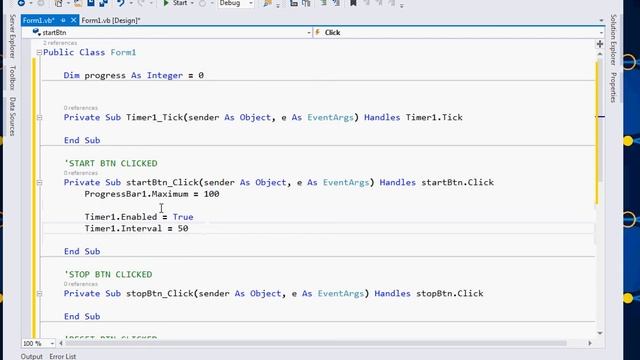The width and height of the screenshot is (640, 360).
Task: Switch to the Form1.vb code tab
Action: pyautogui.click(x=39, y=20)
